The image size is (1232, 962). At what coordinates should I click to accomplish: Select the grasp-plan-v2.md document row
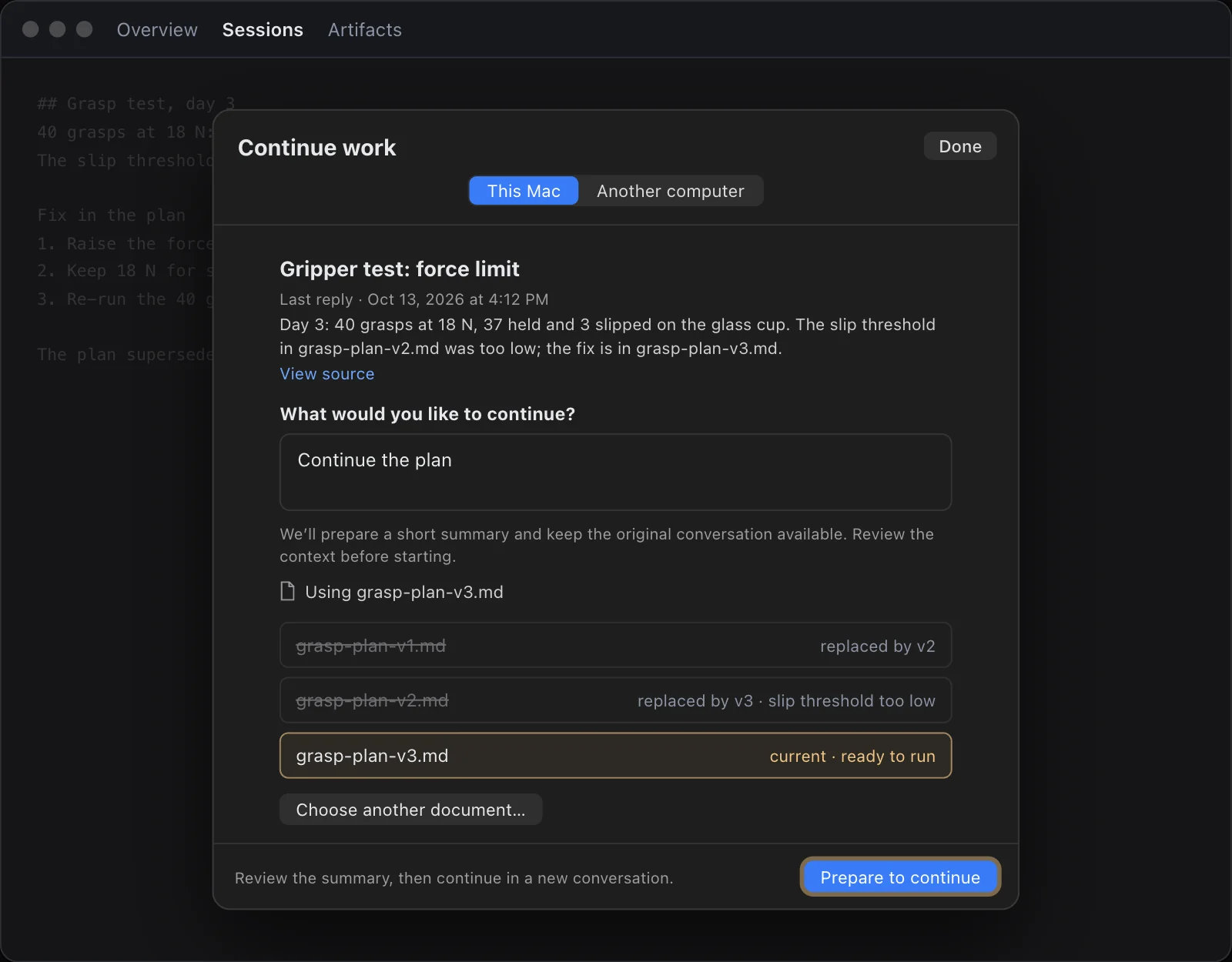point(616,700)
